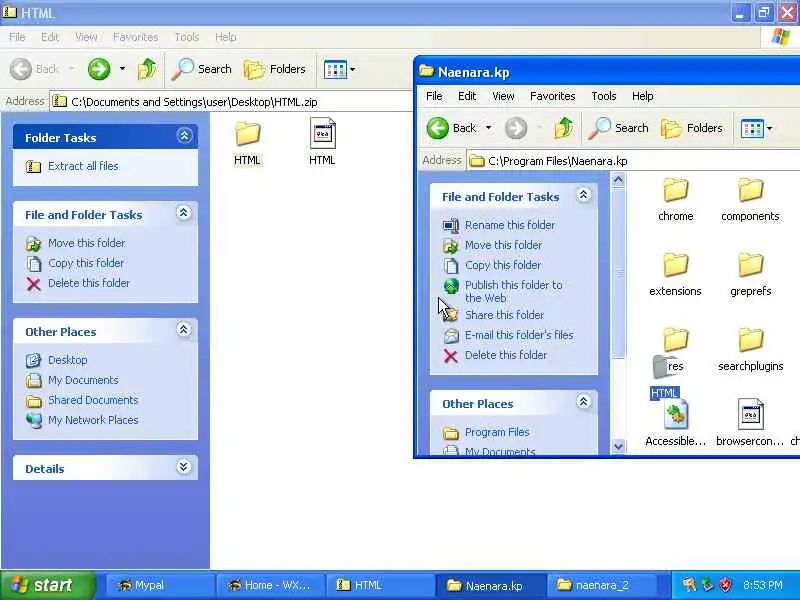Open Back history dropdown in Naenara.kp window
The height and width of the screenshot is (600, 800).
coord(488,128)
